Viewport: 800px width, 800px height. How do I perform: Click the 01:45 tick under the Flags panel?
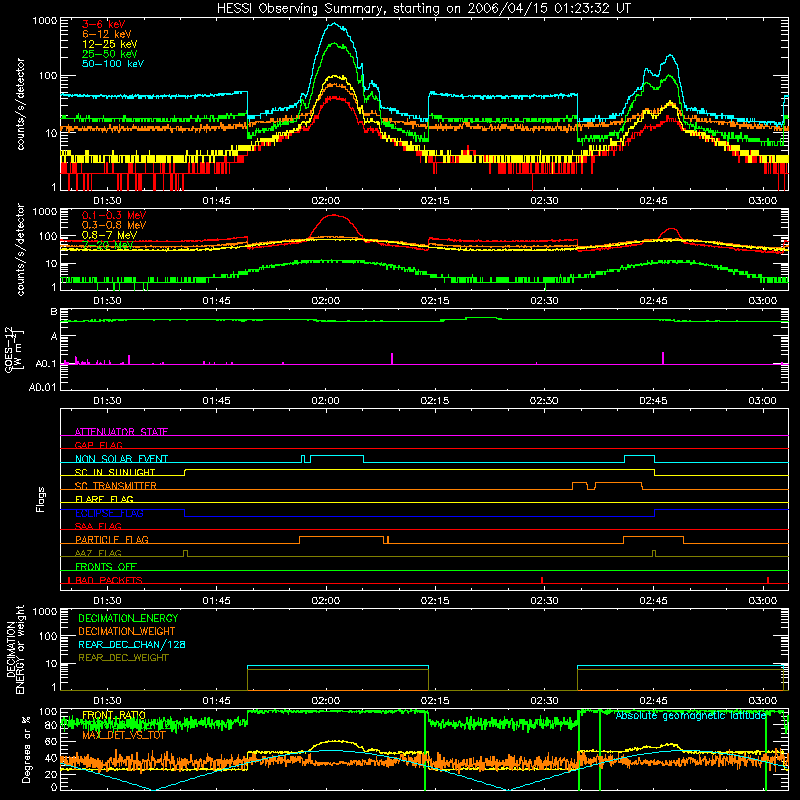(x=216, y=601)
